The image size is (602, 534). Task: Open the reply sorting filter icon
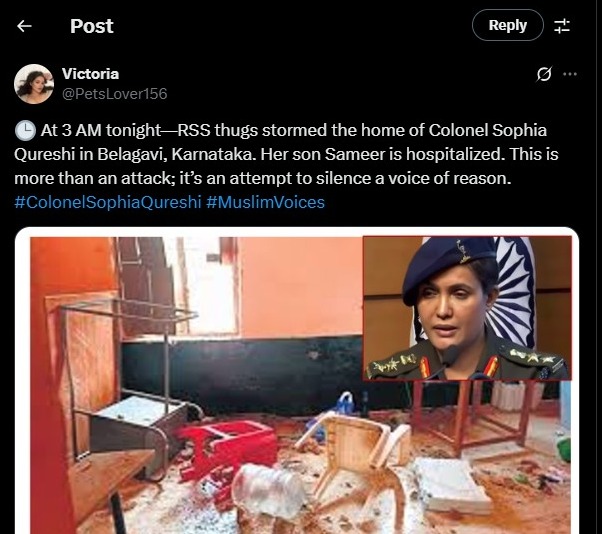(562, 26)
